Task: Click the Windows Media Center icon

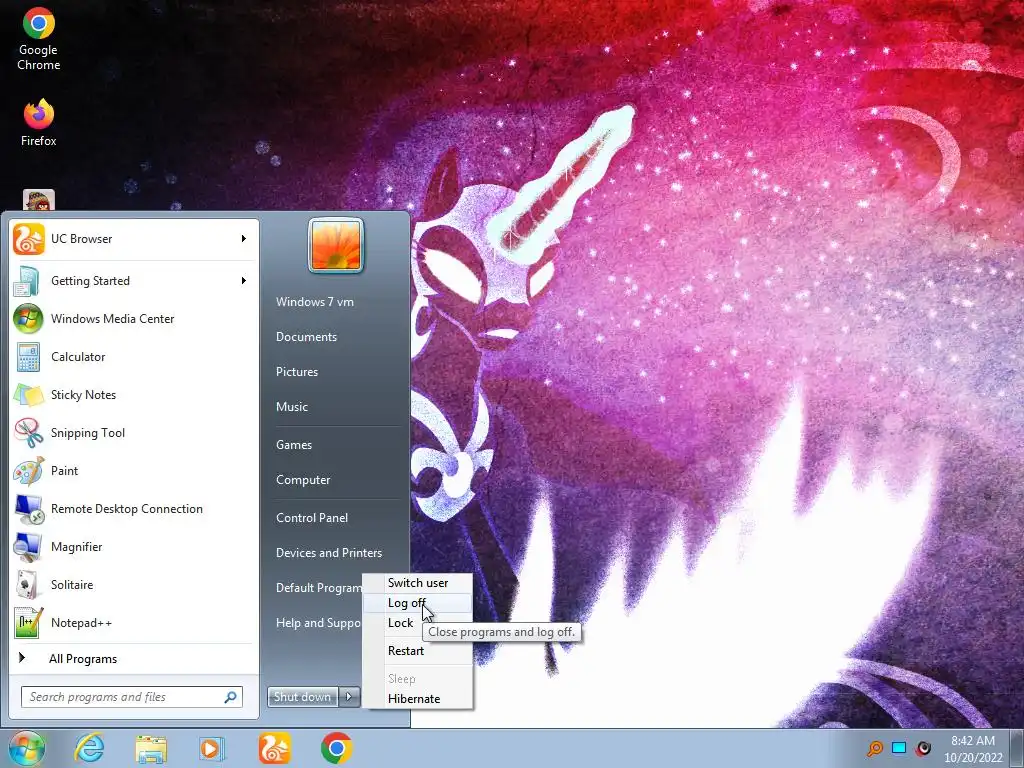Action: pos(29,319)
